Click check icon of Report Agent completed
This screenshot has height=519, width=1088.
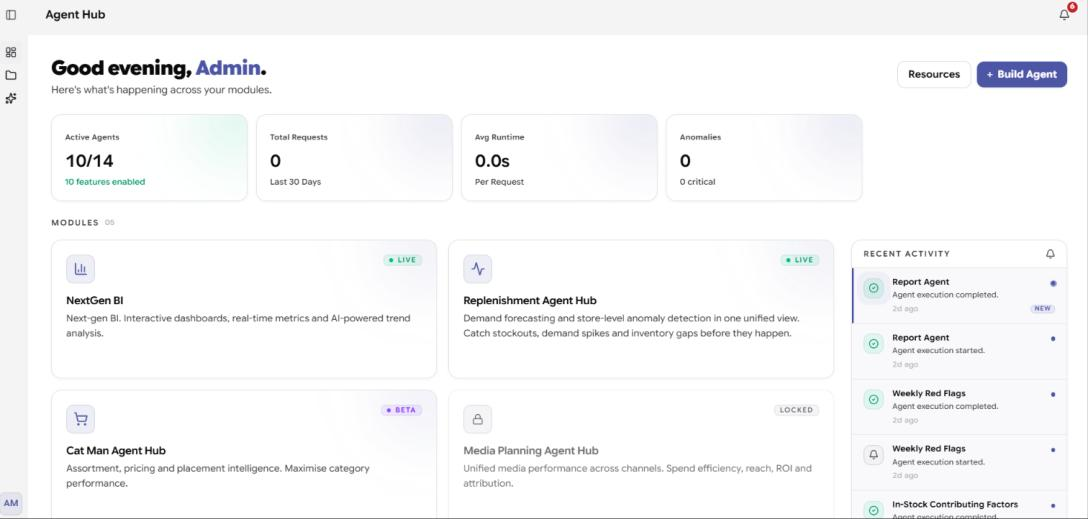pos(874,288)
